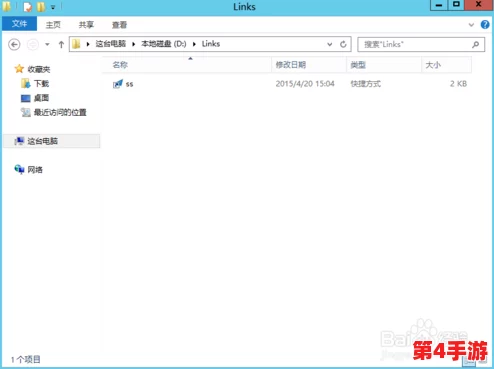Select the ss shortcut file
Image resolution: width=494 pixels, height=369 pixels.
click(x=129, y=84)
